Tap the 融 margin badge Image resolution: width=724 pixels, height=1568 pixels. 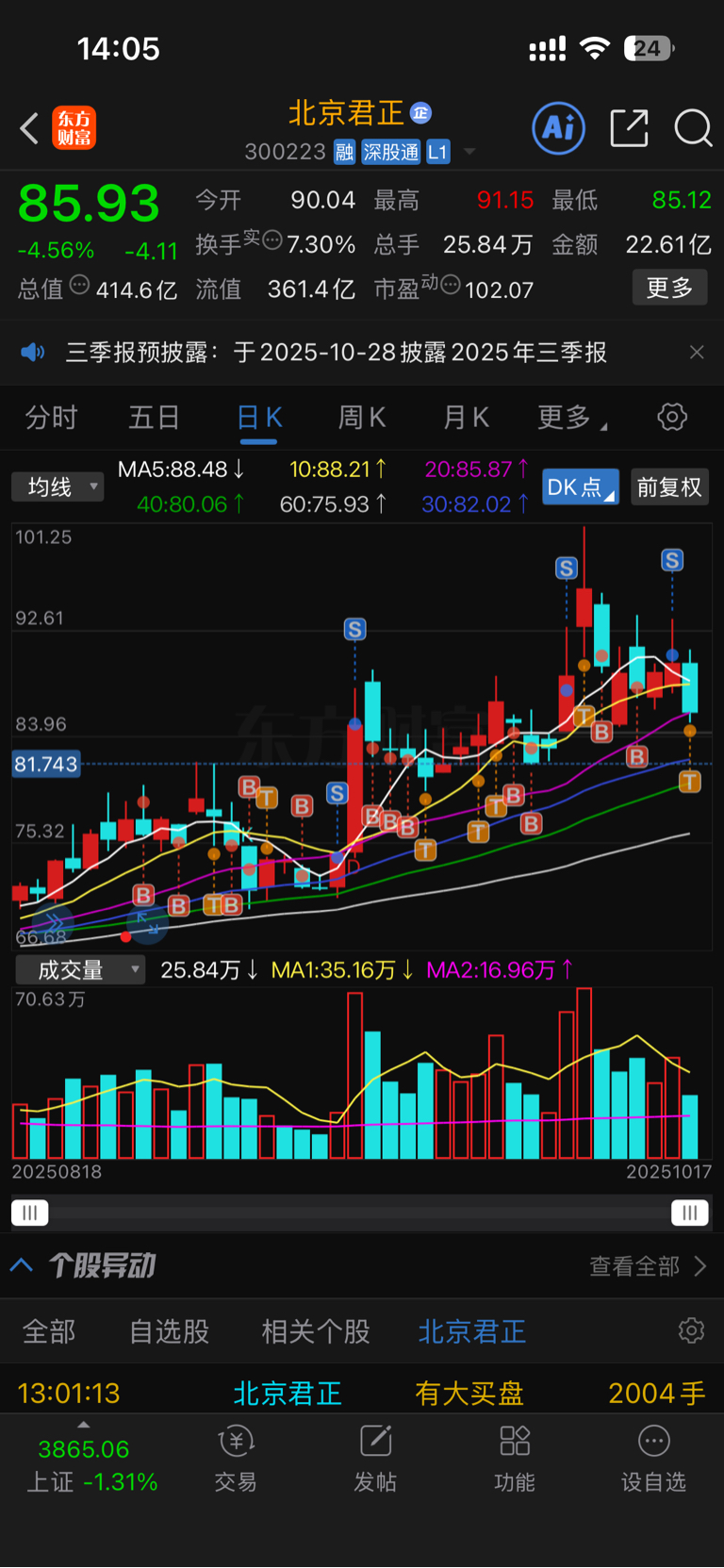pyautogui.click(x=344, y=152)
